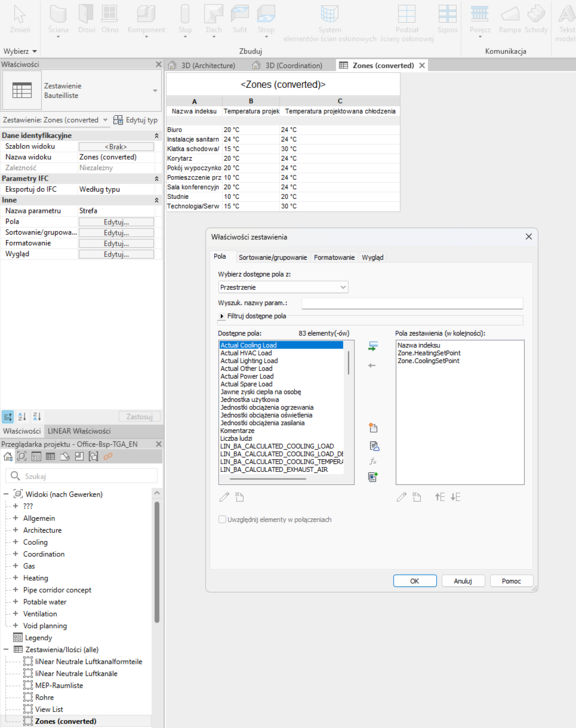
Task: Select the Komponent tool in ribbon
Action: [146, 20]
